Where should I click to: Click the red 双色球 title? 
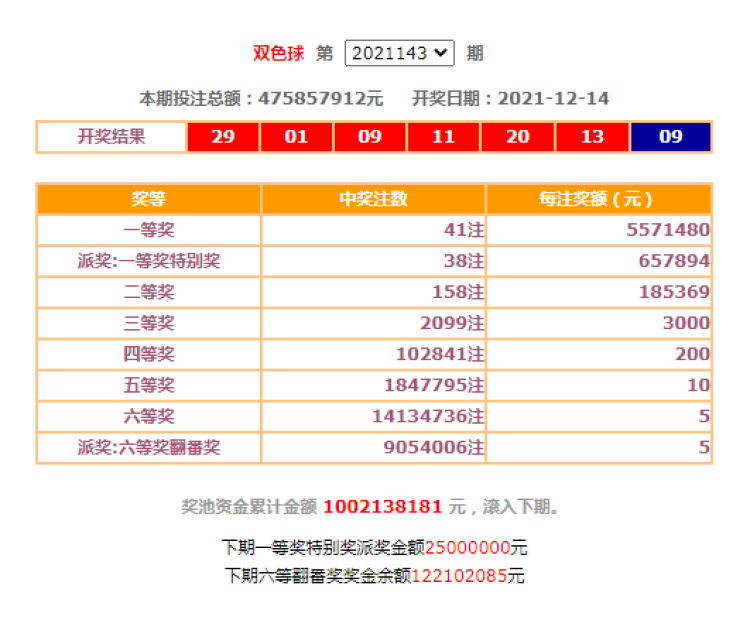tap(278, 53)
